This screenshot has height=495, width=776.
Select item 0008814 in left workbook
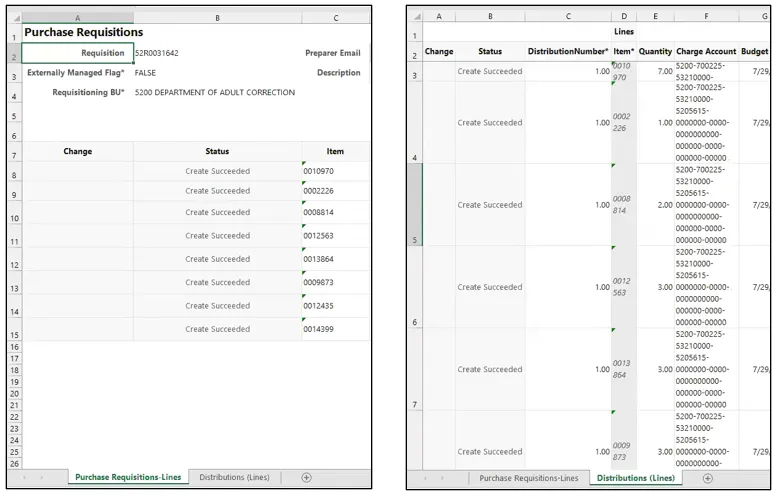pyautogui.click(x=336, y=212)
